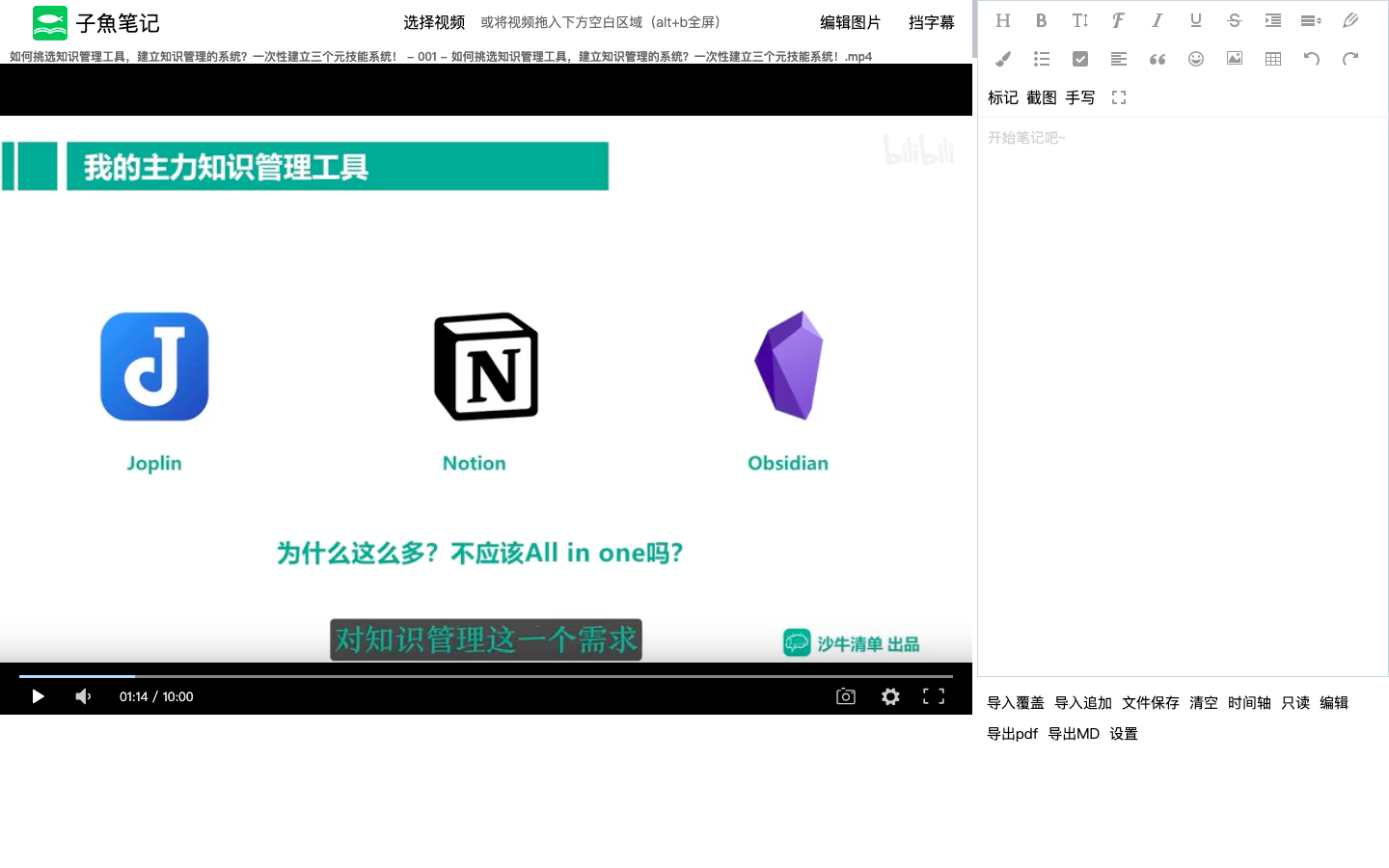
Task: Expand the editor to fullscreen
Action: point(1118,97)
